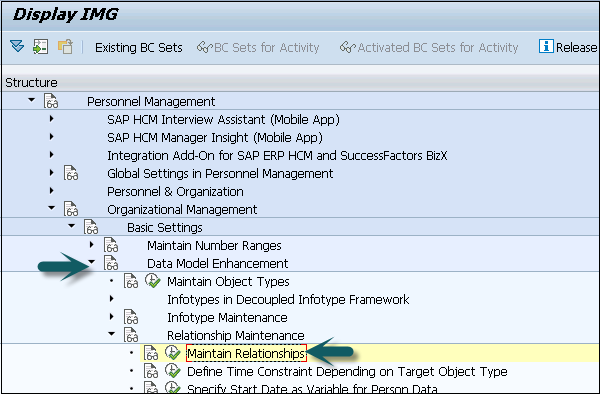This screenshot has height=394, width=600.
Task: Open documentation icon beside Personnel Management
Action: tap(51, 101)
